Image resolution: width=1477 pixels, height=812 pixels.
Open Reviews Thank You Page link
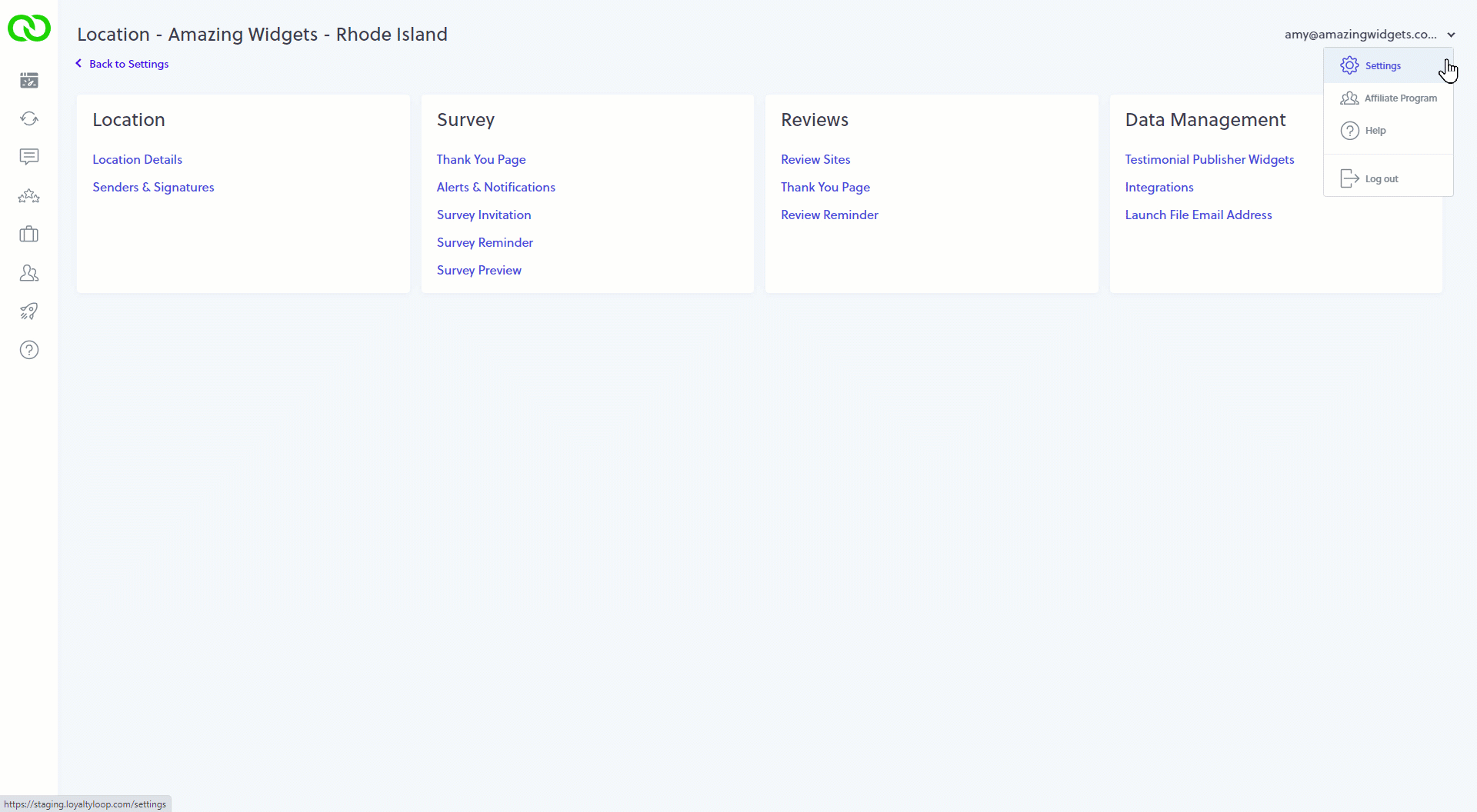tap(825, 187)
